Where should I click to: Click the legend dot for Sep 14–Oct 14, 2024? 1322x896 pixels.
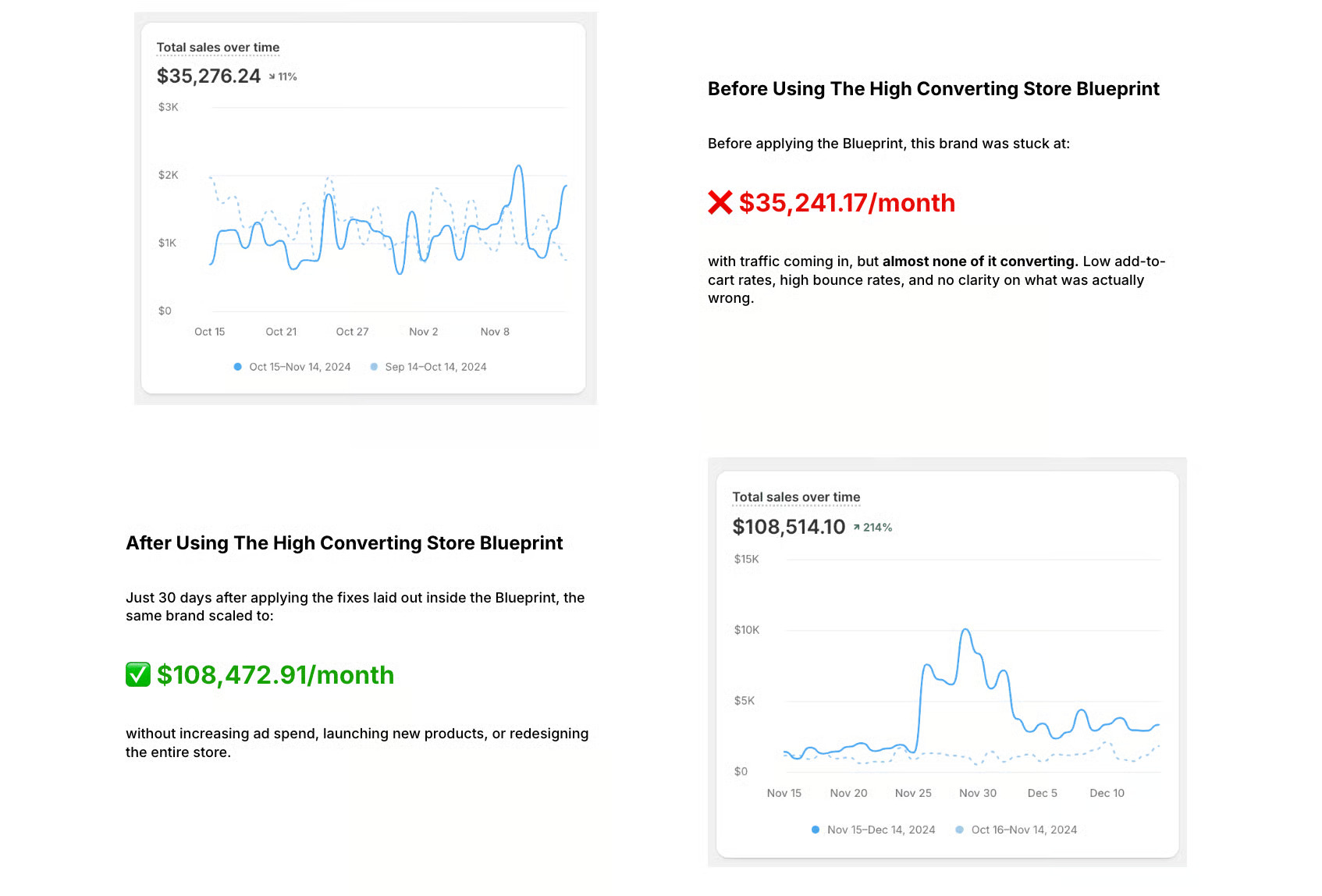point(374,367)
